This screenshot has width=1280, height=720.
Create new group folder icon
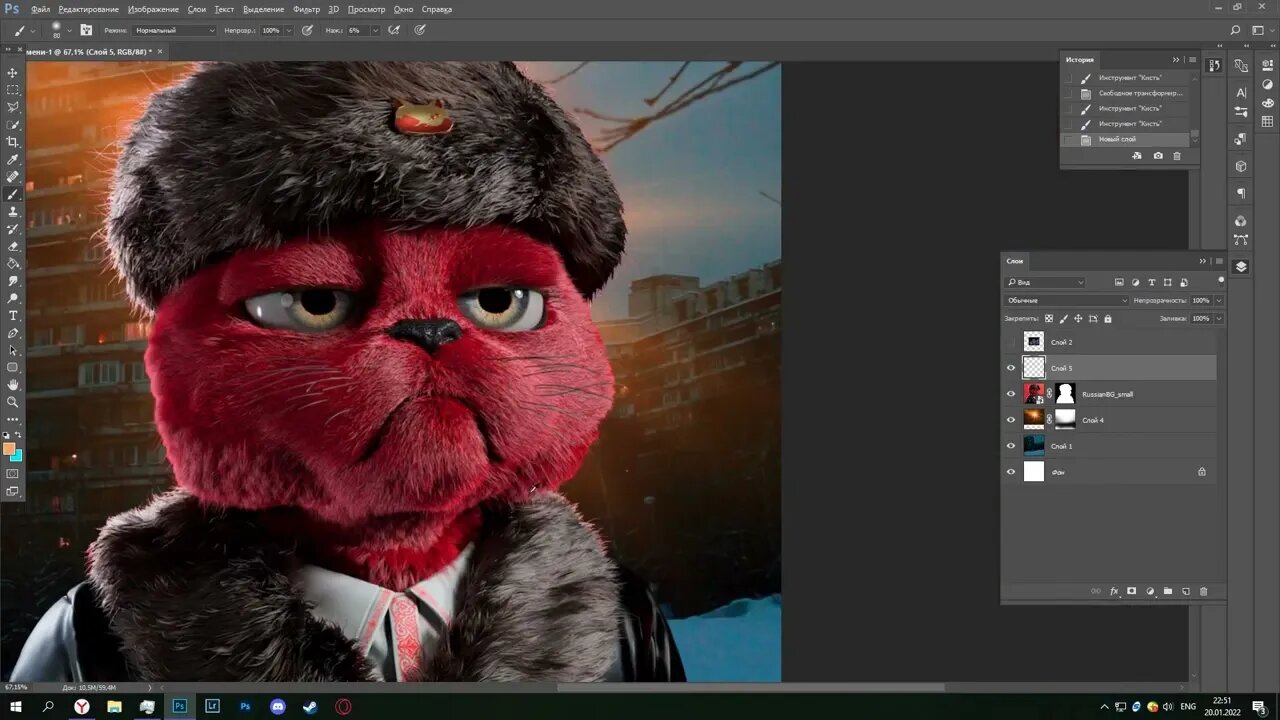pos(1168,591)
